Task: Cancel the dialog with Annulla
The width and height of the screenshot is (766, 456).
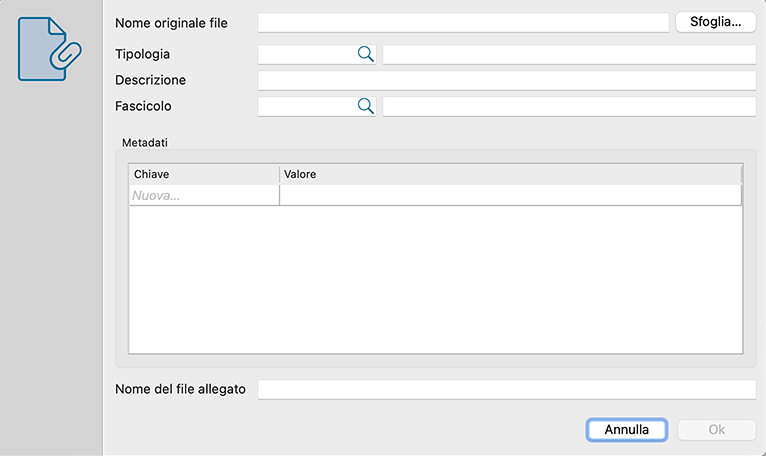Action: [627, 430]
